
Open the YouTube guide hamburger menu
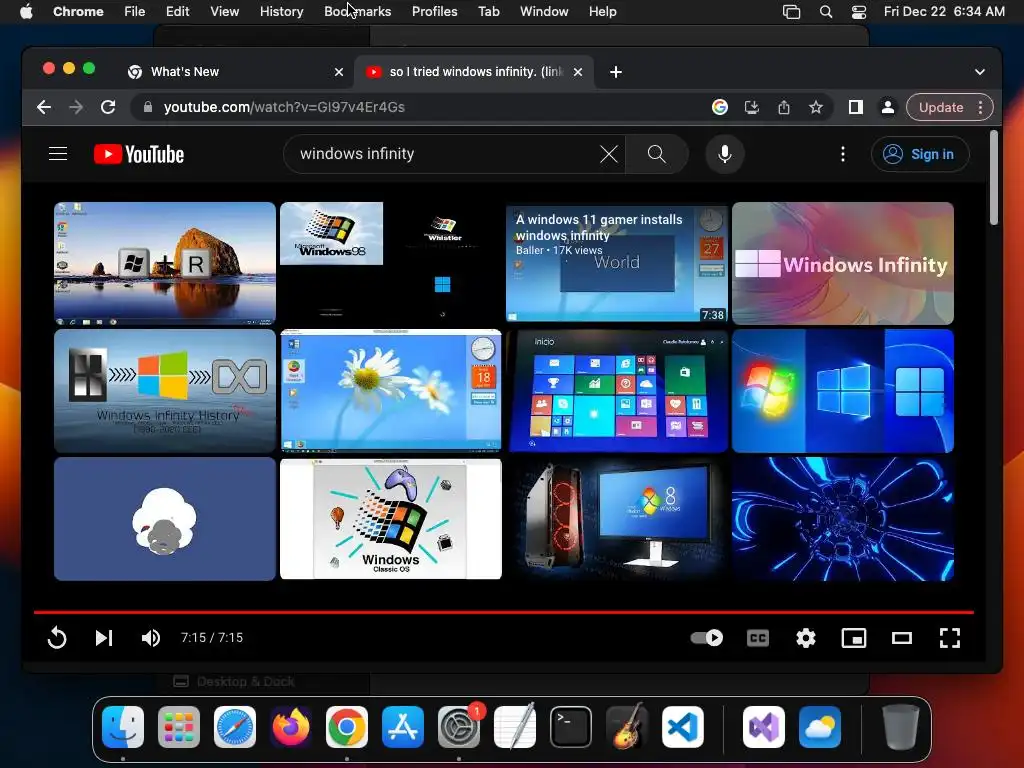[58, 153]
